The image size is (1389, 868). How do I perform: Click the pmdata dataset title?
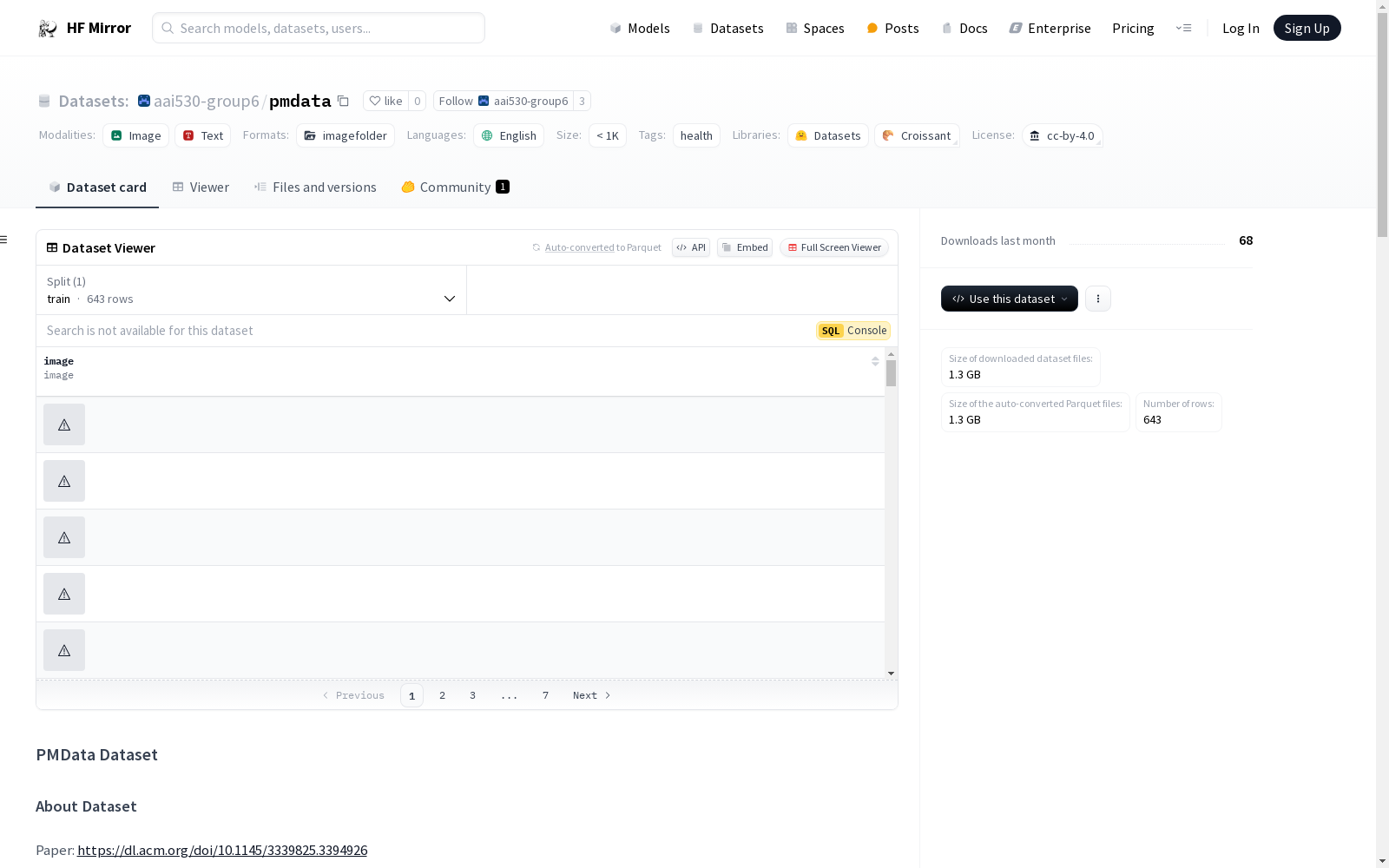(300, 101)
